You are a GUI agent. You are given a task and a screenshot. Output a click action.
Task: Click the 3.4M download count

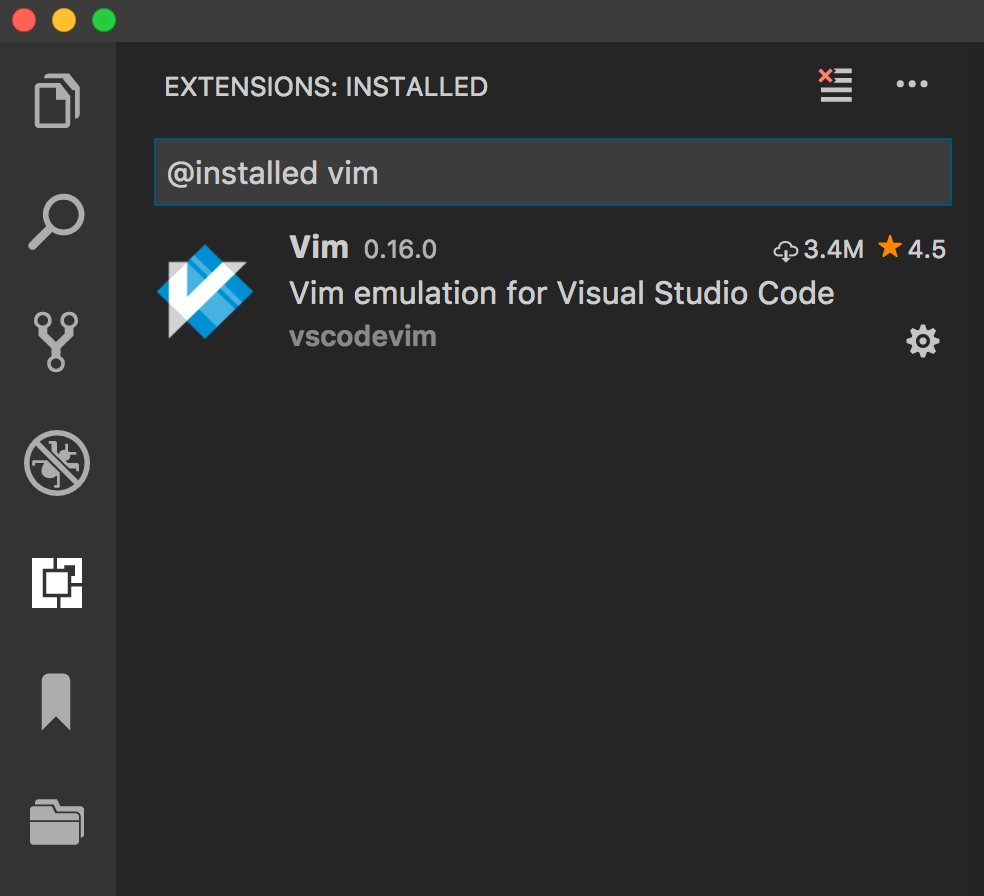(x=819, y=250)
